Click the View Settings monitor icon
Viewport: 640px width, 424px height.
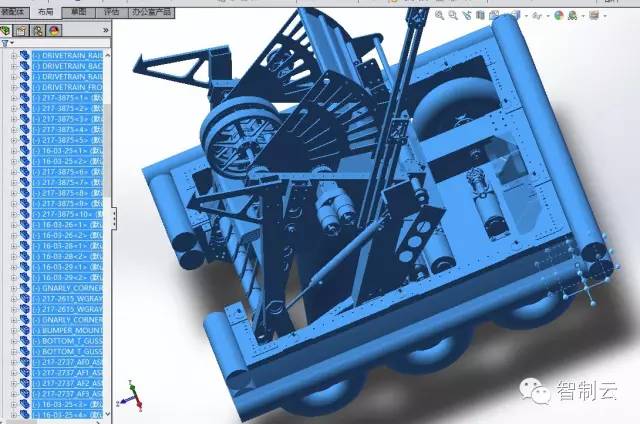[594, 16]
